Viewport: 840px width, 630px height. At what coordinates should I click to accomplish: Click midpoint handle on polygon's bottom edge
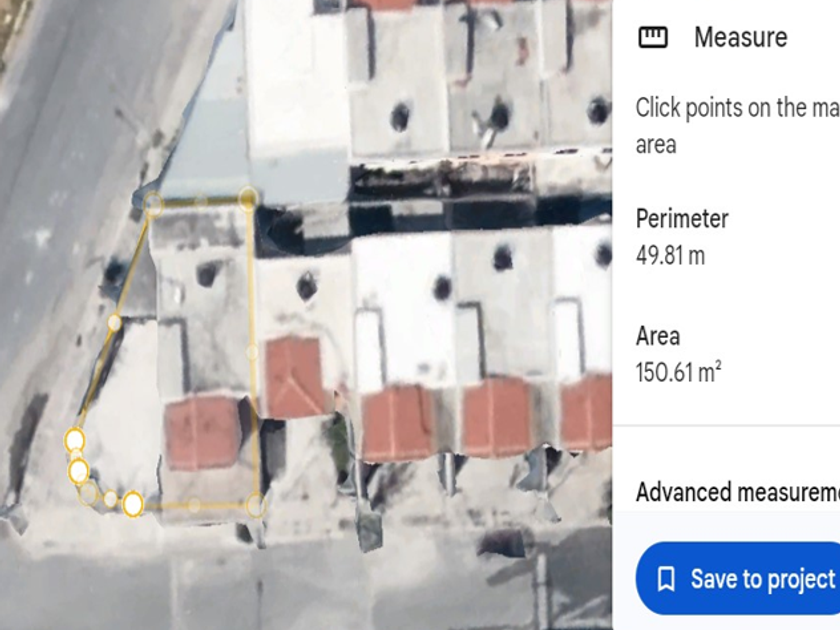(194, 505)
